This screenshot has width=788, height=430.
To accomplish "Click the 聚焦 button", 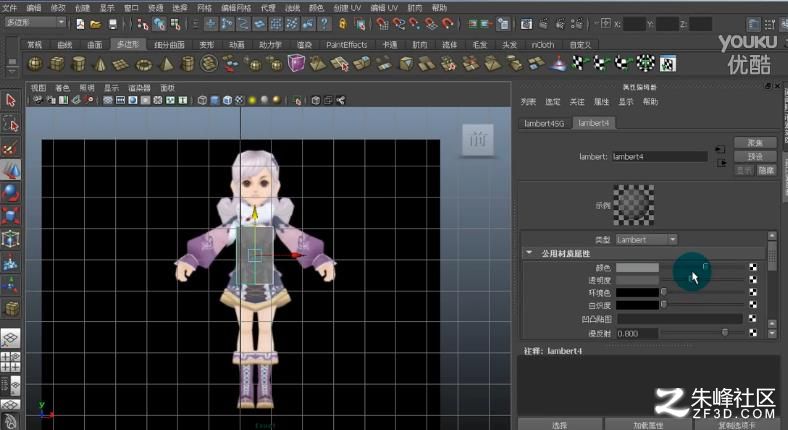I will click(755, 143).
